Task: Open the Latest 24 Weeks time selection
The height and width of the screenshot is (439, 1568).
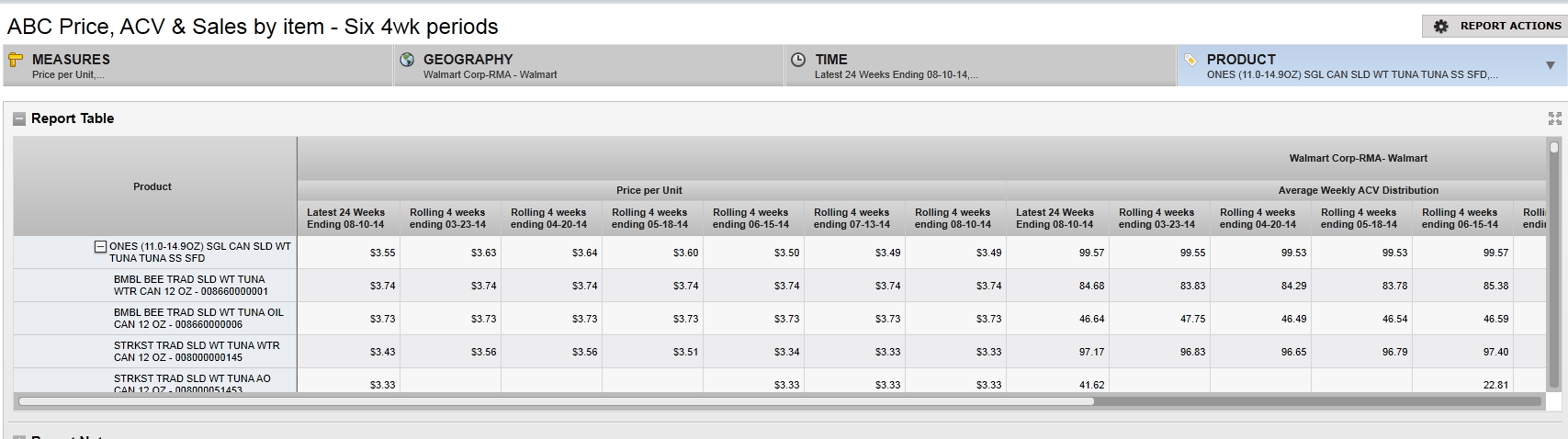Action: tap(896, 74)
